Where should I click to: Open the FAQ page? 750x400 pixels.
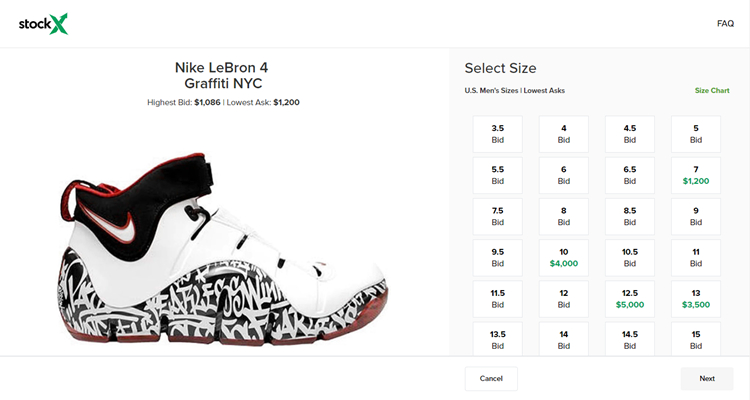pyautogui.click(x=725, y=23)
